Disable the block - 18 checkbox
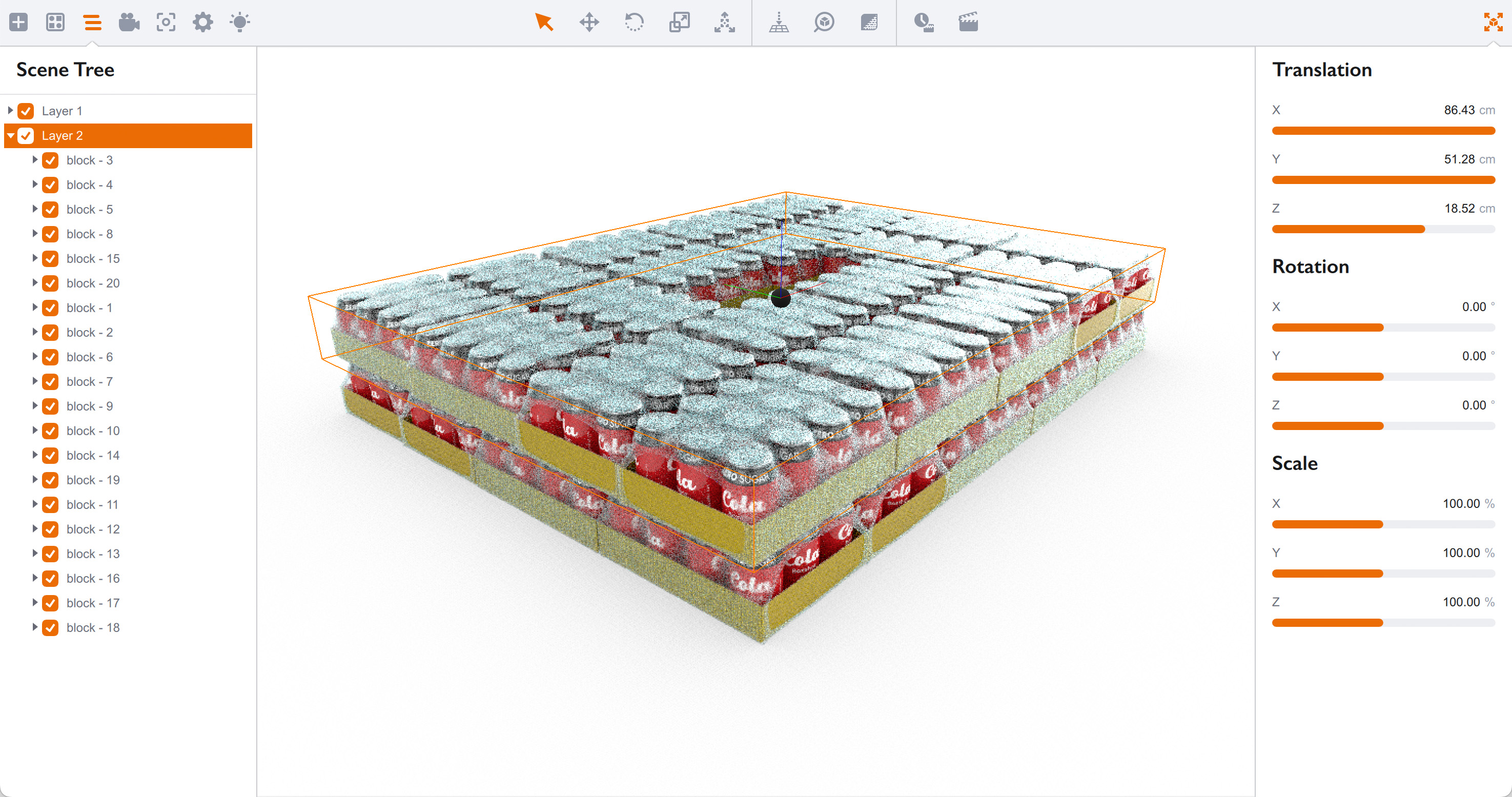The image size is (1512, 797). 50,627
